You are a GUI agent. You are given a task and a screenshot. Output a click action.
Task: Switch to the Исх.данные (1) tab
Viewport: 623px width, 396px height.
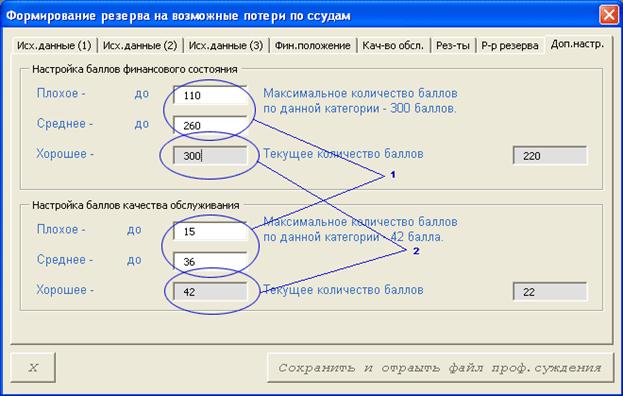coord(54,46)
